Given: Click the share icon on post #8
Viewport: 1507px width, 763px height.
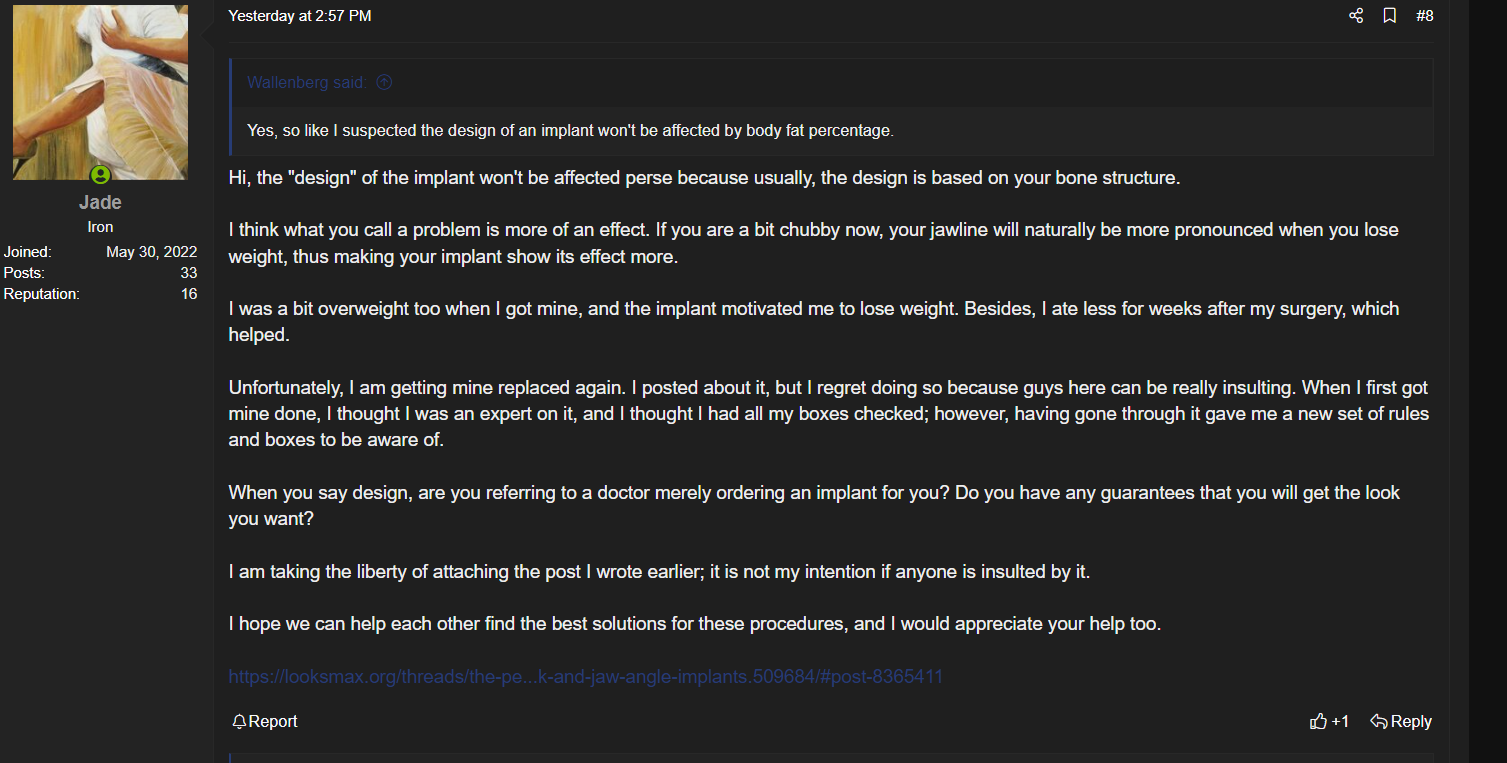Looking at the screenshot, I should click(x=1356, y=16).
